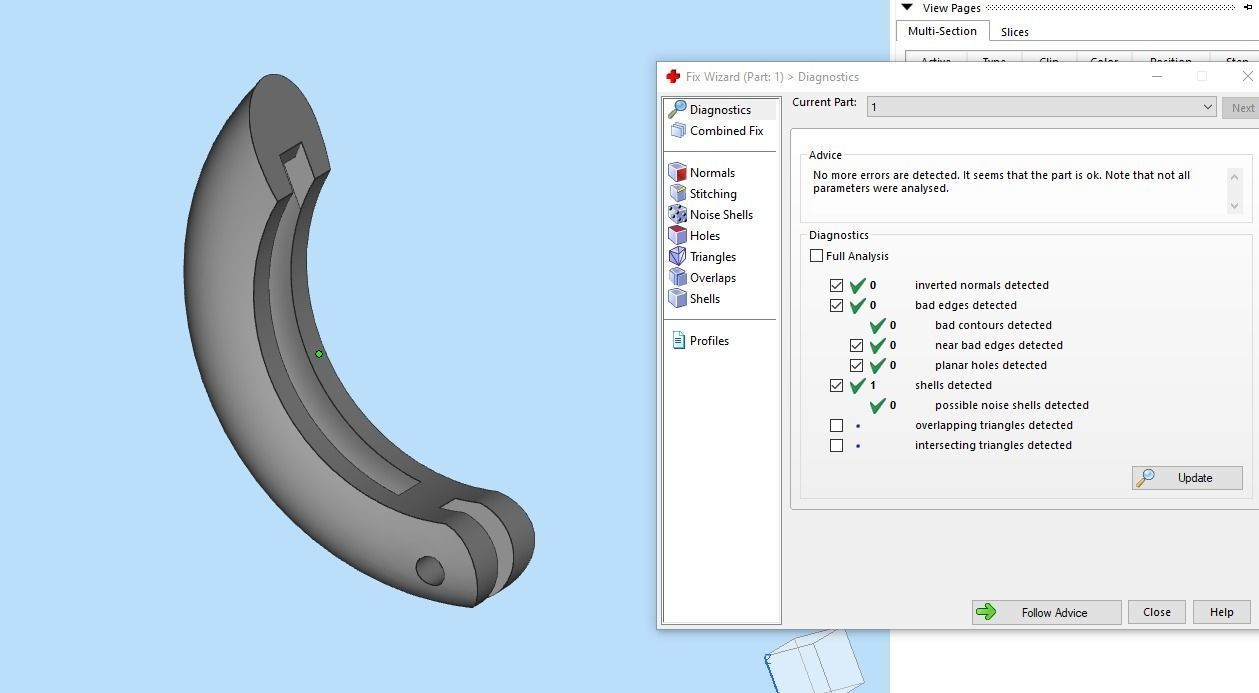The height and width of the screenshot is (693, 1259).
Task: Enable overlapping triangles detected checkbox
Action: coord(836,425)
